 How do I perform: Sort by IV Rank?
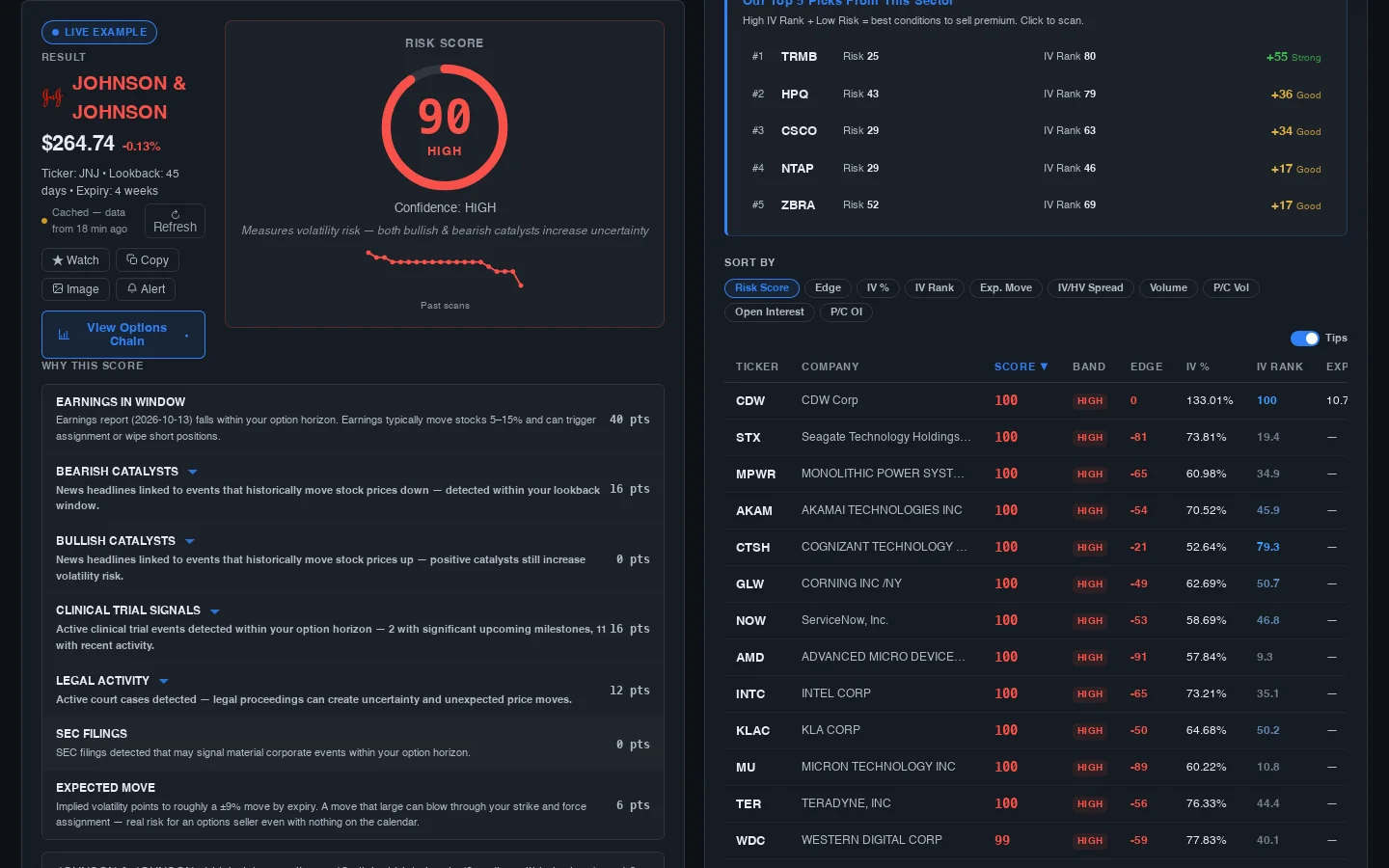click(x=934, y=288)
